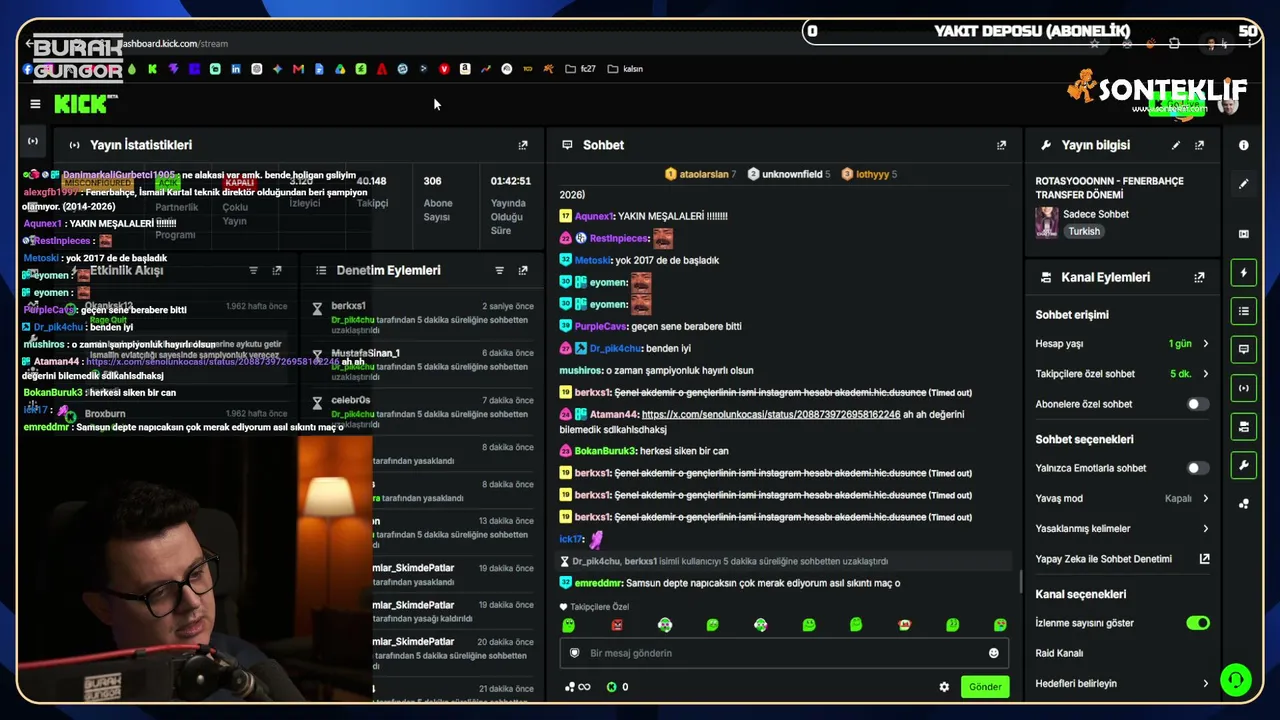Toggle the chat panel icon in the right sidebar
This screenshot has width=1280, height=720.
tap(1244, 349)
